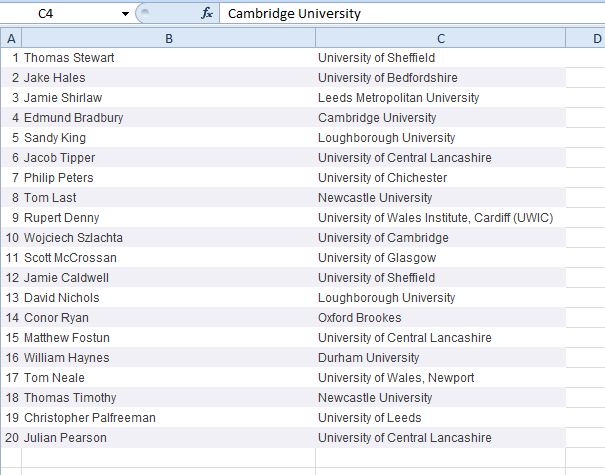Click University of Sheffield in row 1

441,58
